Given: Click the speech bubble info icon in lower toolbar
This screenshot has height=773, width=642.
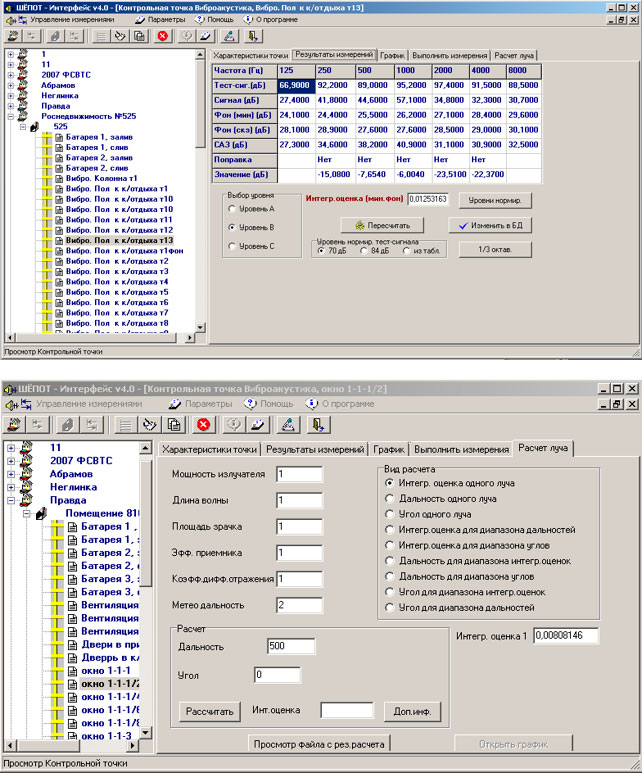Looking at the screenshot, I should point(234,424).
